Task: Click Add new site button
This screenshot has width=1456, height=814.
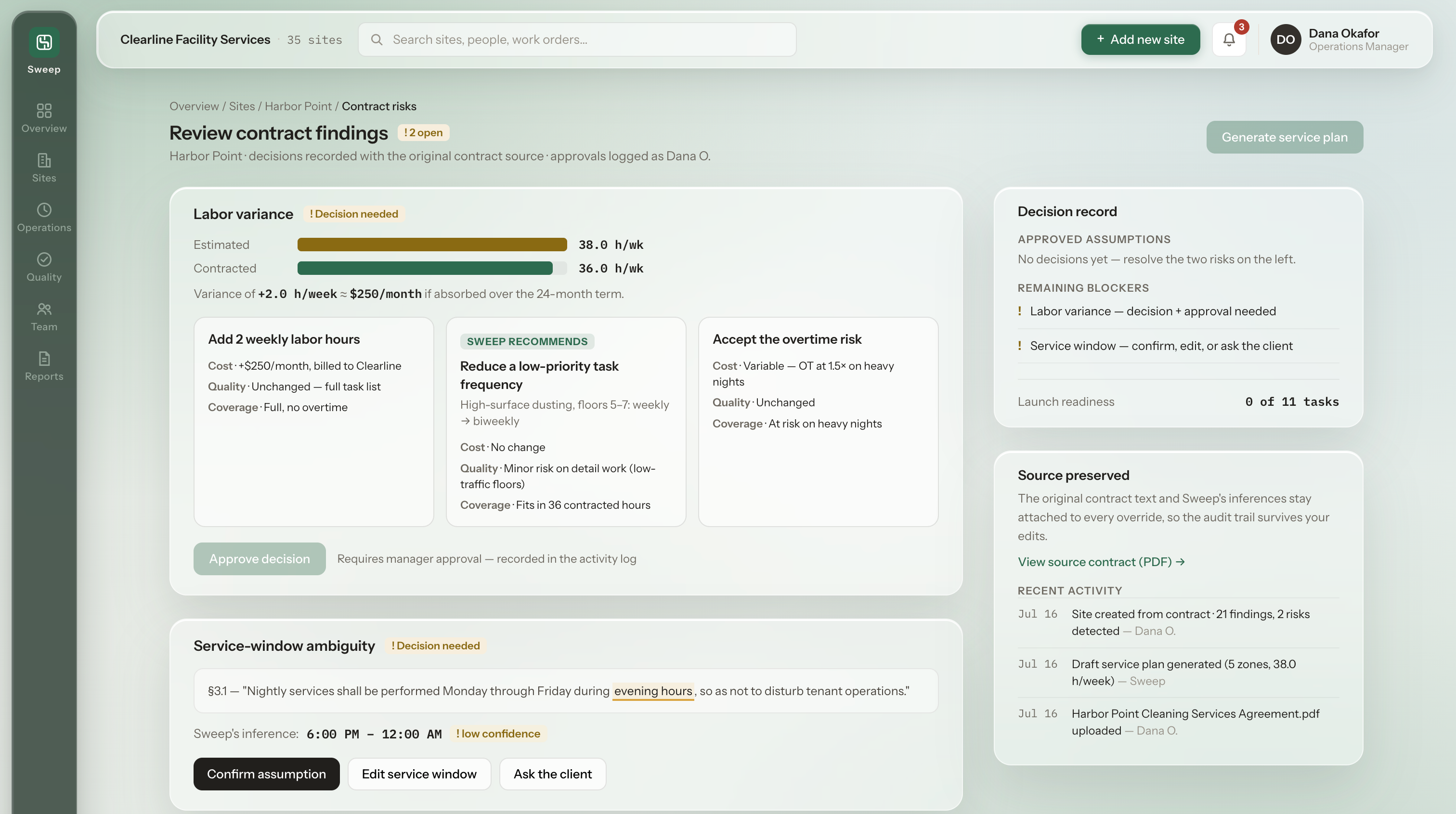Action: (1140, 39)
